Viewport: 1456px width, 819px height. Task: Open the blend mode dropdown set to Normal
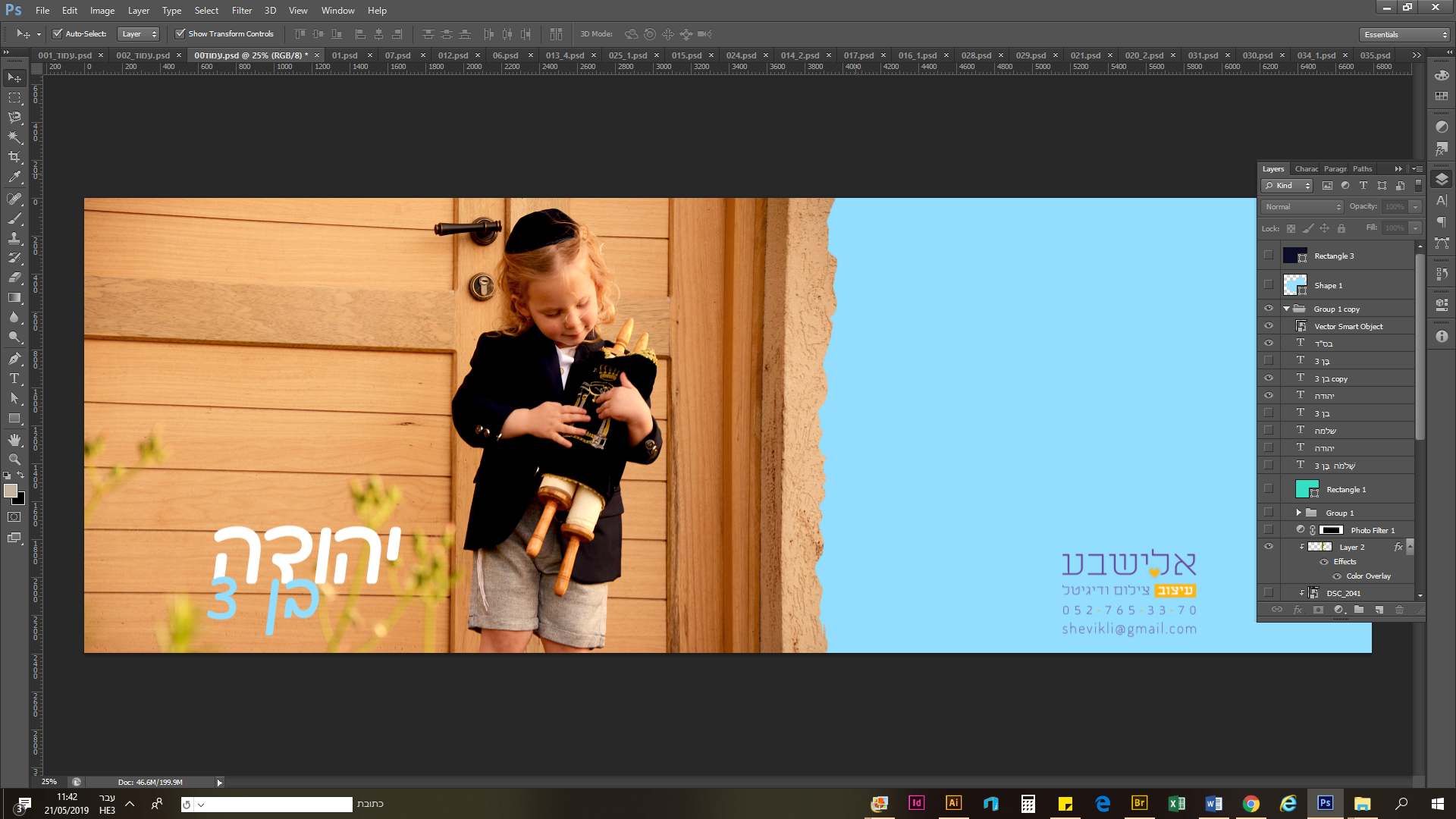tap(1301, 206)
